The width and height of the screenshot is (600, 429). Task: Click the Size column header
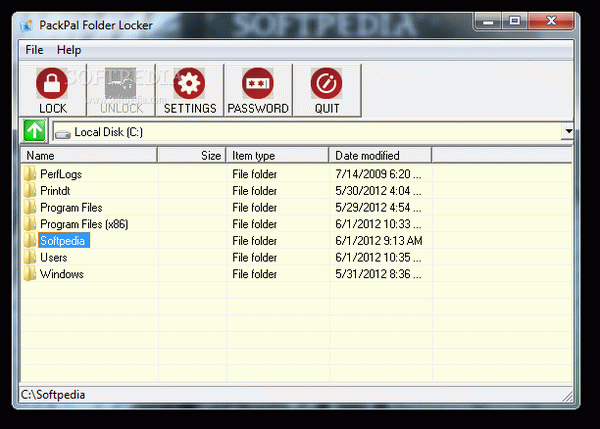(192, 155)
